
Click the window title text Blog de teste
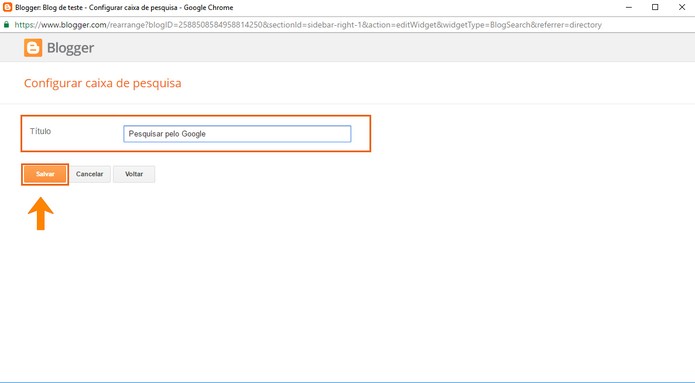pos(62,8)
